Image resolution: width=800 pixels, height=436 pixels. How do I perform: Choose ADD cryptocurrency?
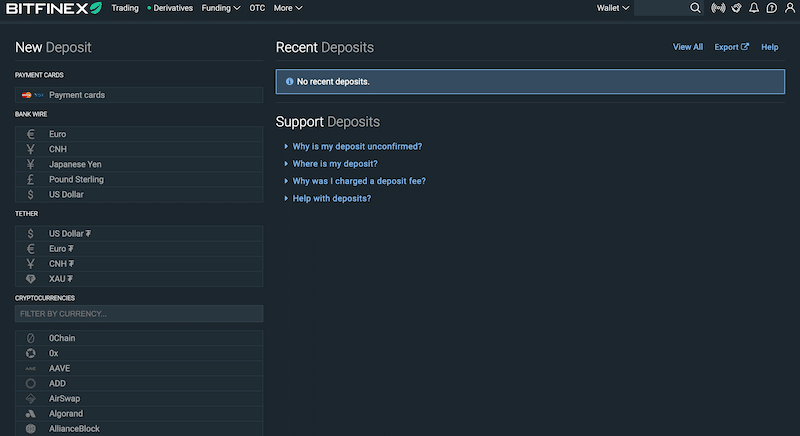coord(139,383)
